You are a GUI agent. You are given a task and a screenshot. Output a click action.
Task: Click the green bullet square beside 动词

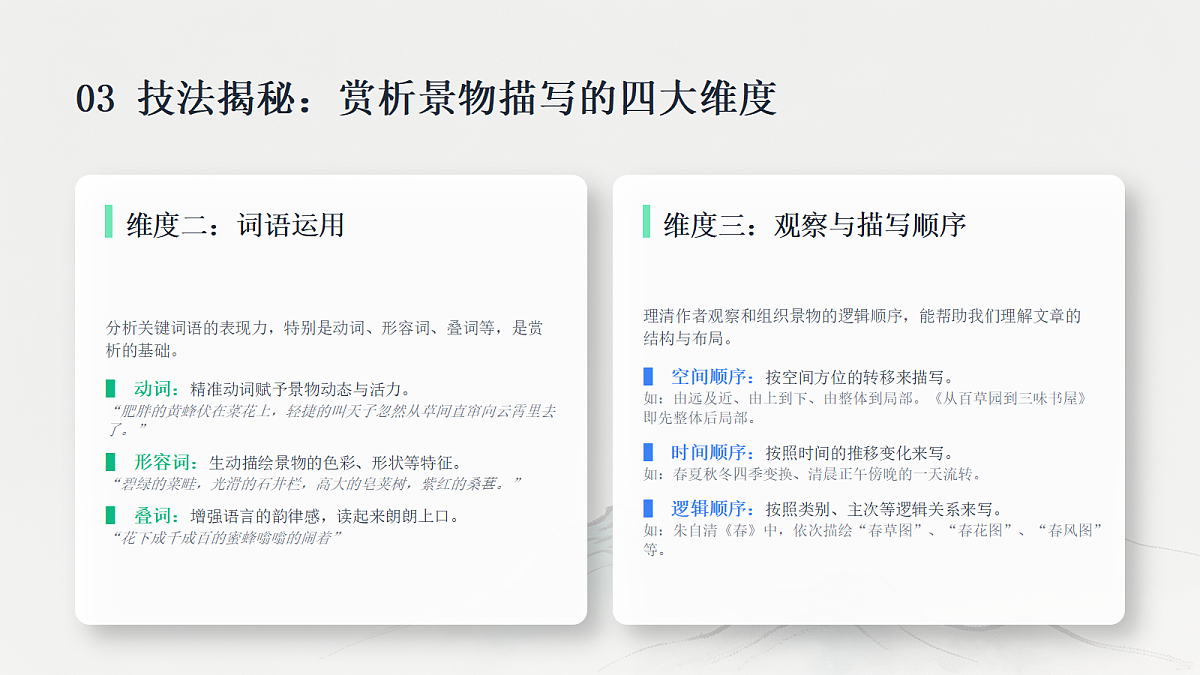(111, 388)
